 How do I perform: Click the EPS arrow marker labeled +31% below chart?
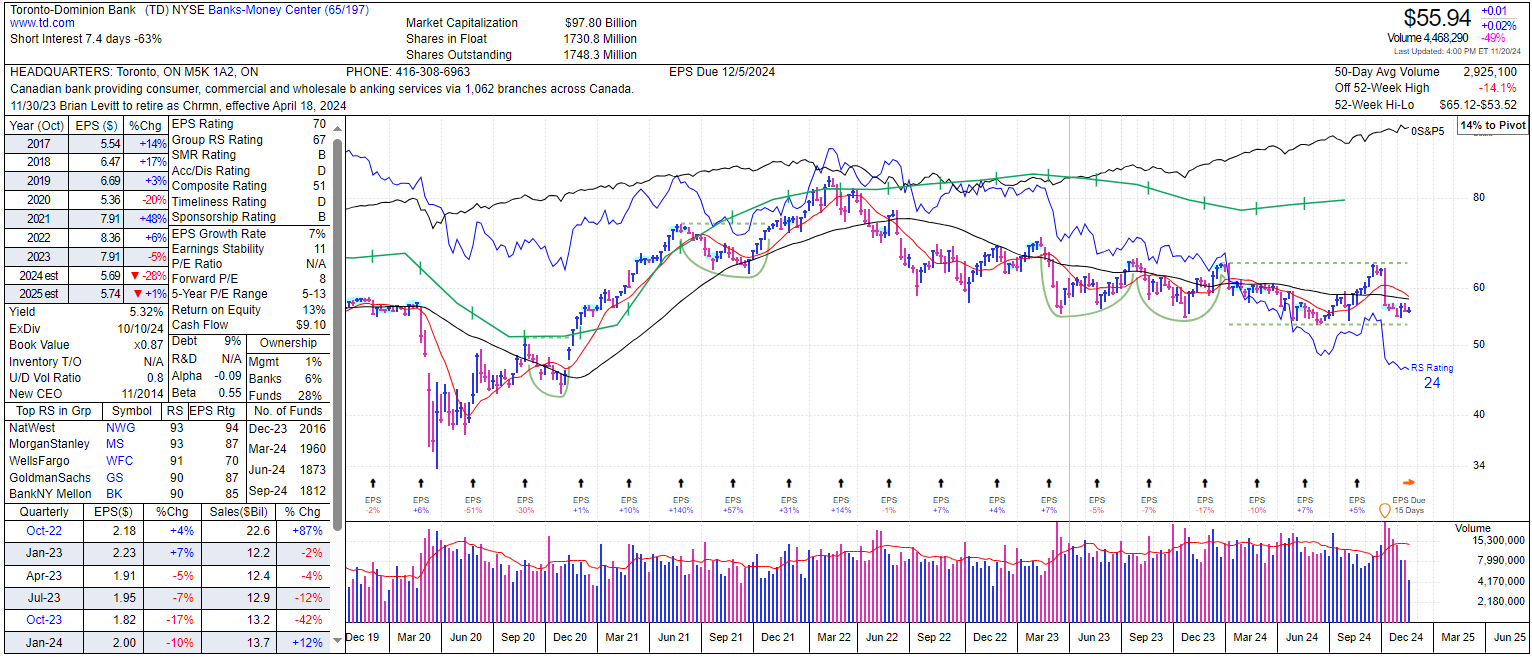point(789,482)
